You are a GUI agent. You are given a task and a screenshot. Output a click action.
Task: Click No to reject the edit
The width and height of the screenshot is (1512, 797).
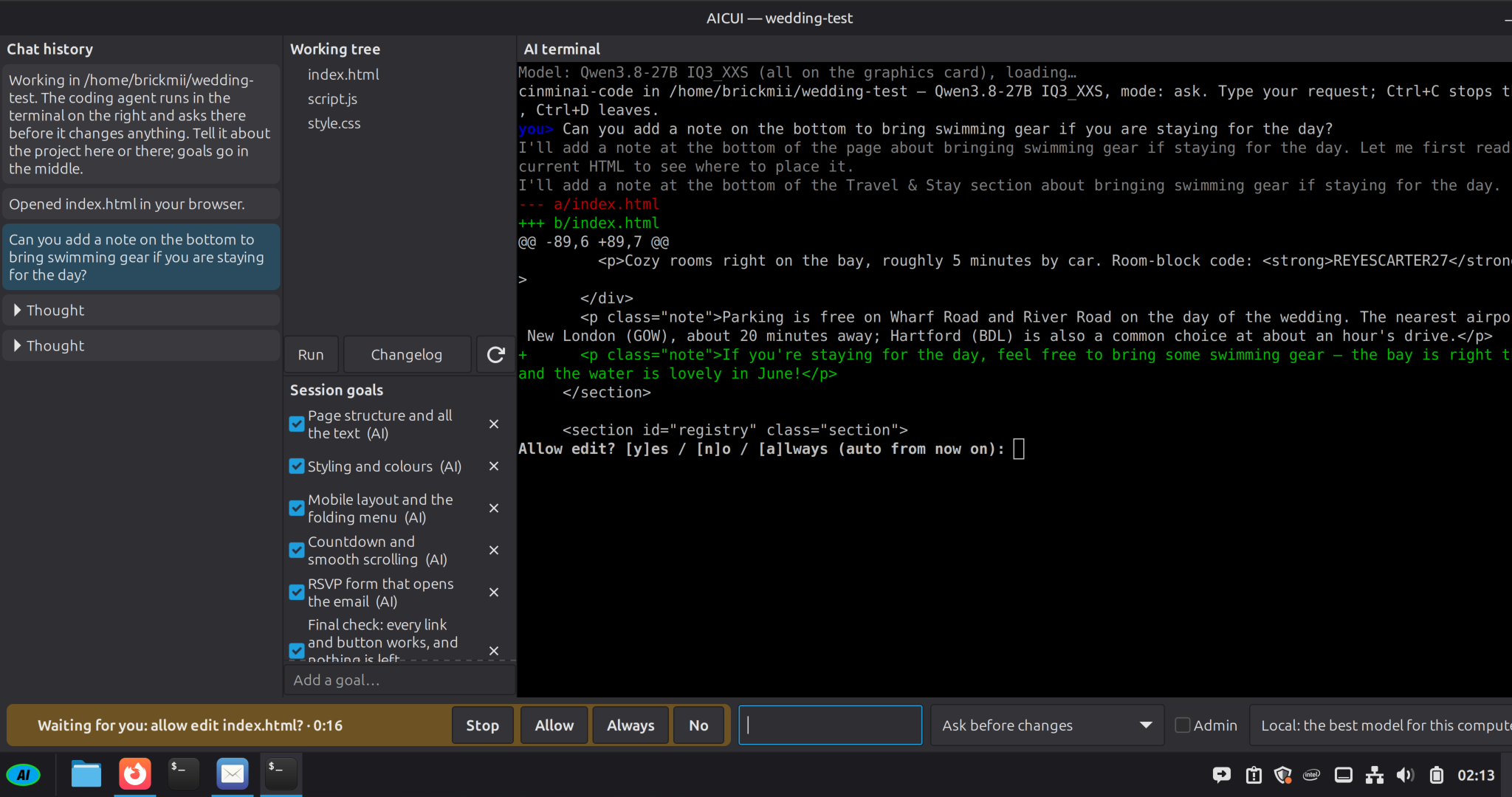point(698,725)
